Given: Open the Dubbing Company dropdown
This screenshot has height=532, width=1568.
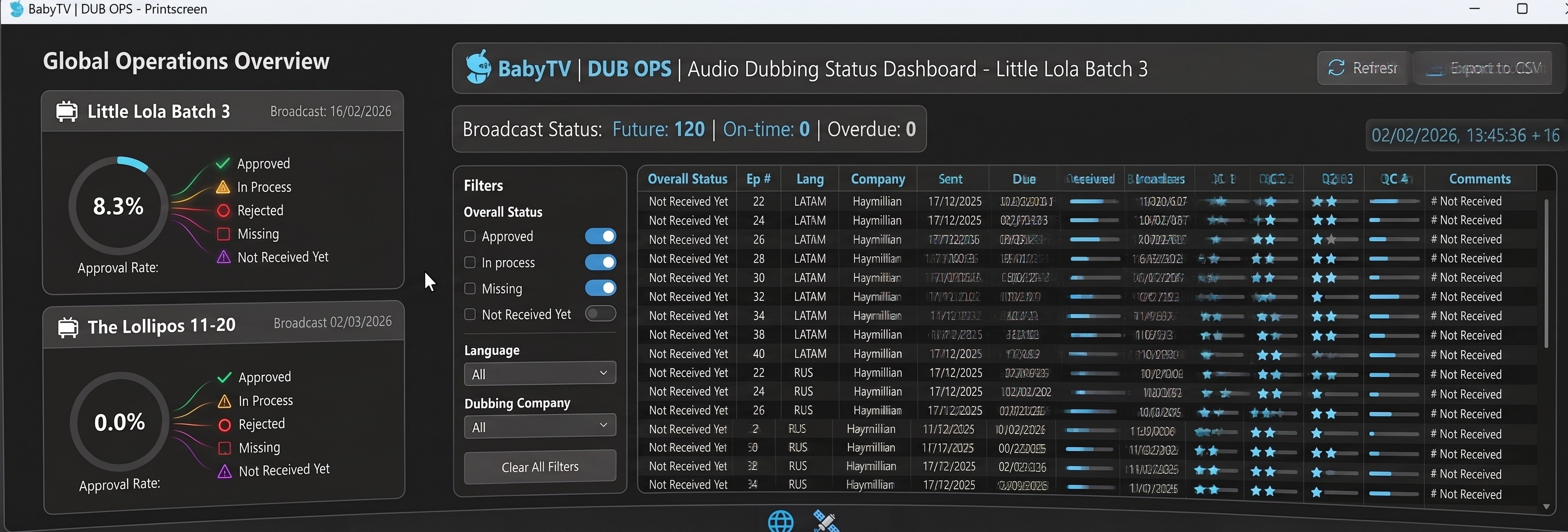Looking at the screenshot, I should [540, 426].
